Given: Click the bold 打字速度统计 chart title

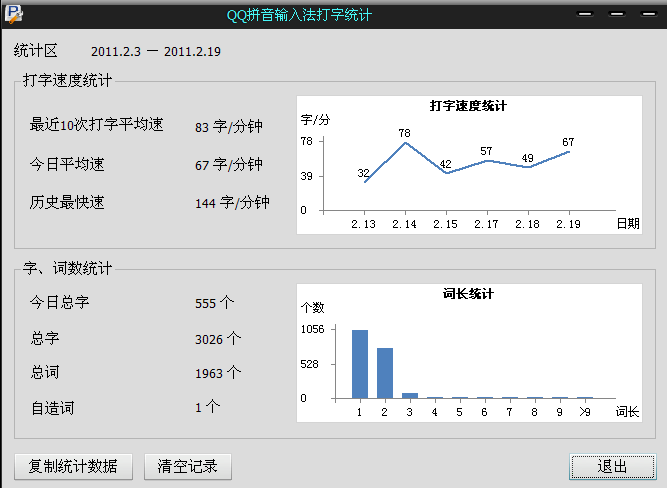Looking at the screenshot, I should point(468,106).
